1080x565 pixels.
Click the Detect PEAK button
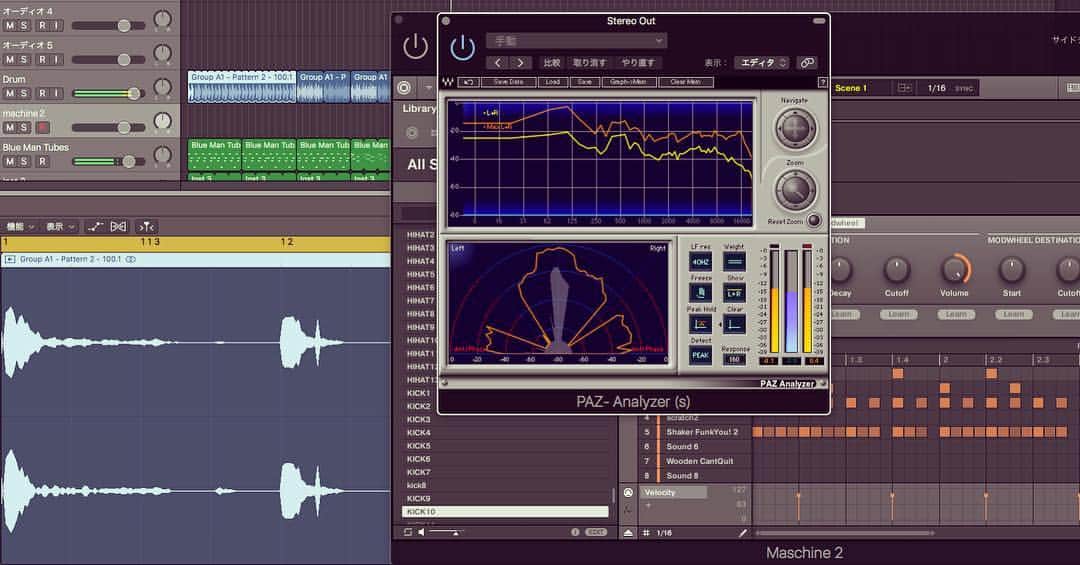(x=700, y=355)
